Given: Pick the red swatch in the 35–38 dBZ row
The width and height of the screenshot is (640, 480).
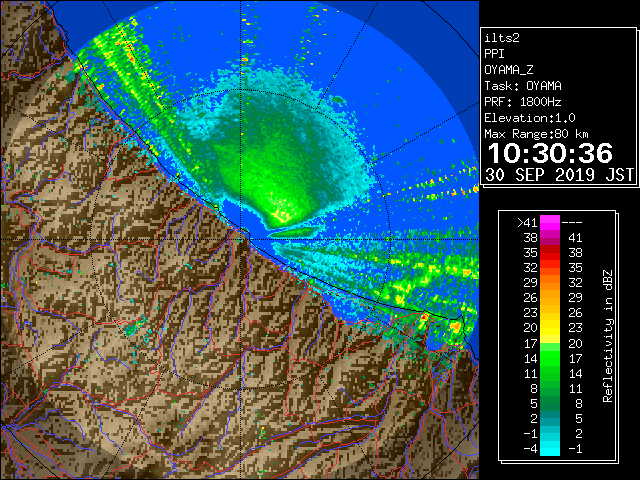Looking at the screenshot, I should click(550, 253).
